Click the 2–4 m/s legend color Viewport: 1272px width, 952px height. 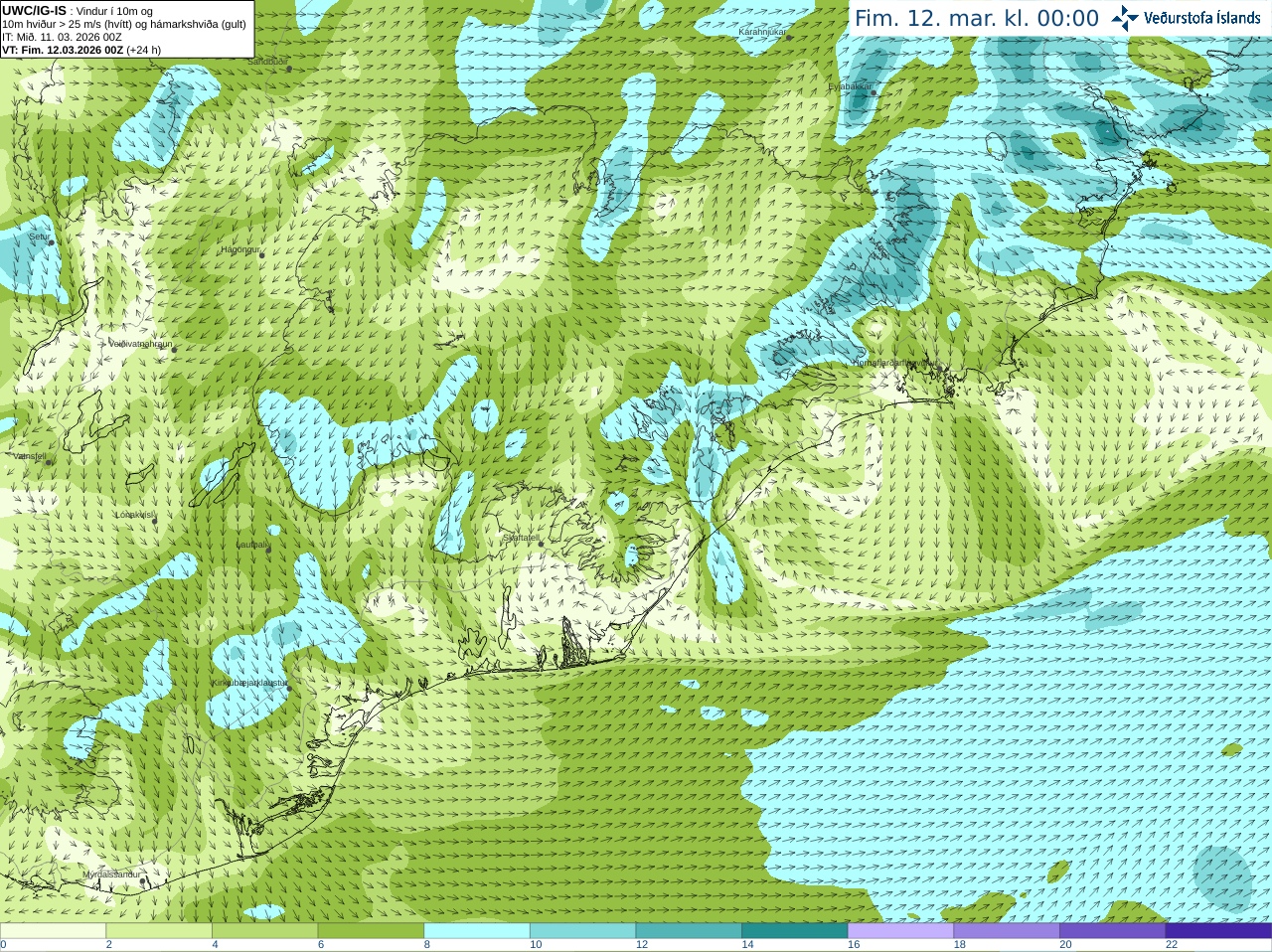tap(159, 930)
